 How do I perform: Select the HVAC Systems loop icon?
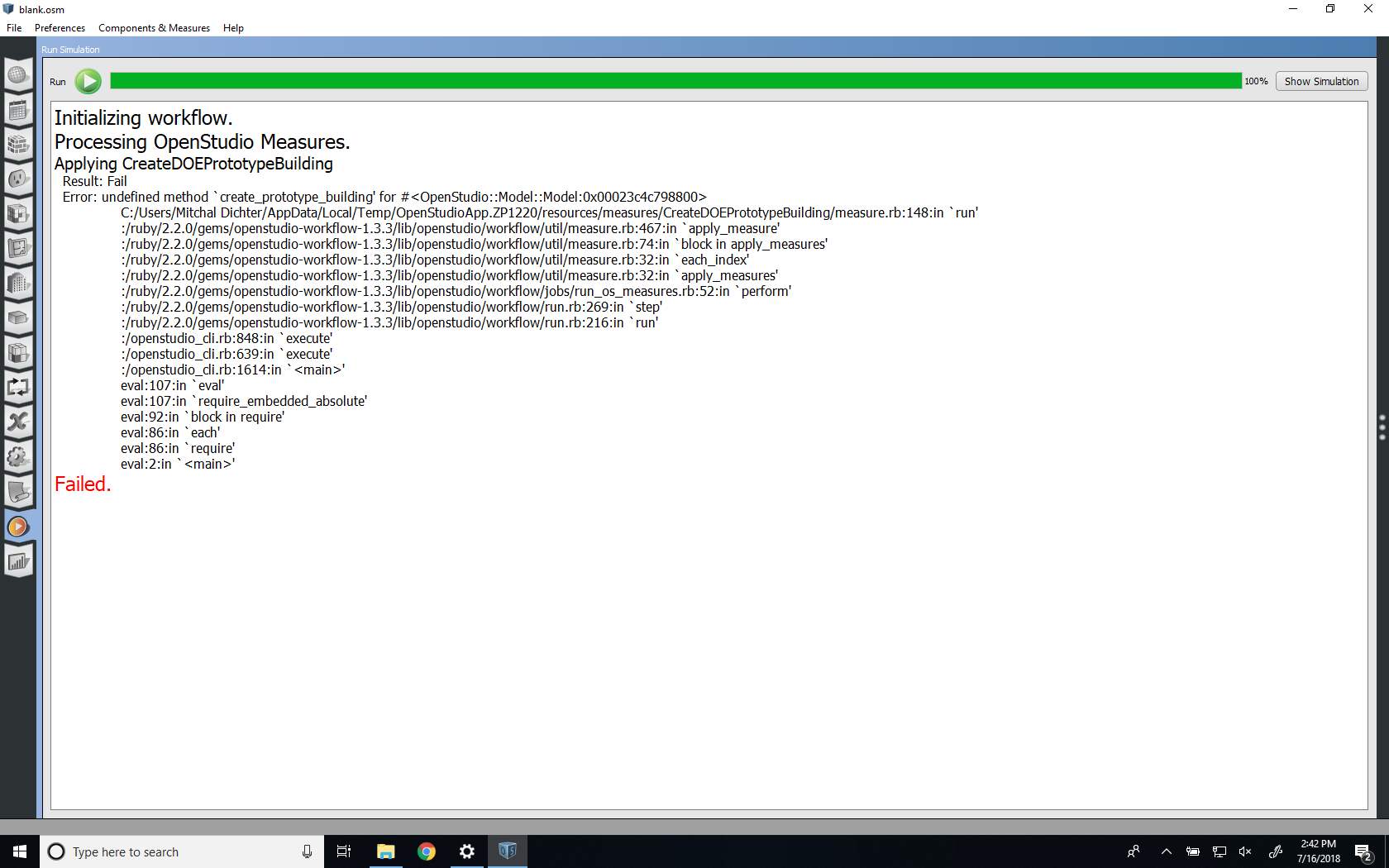coord(18,386)
